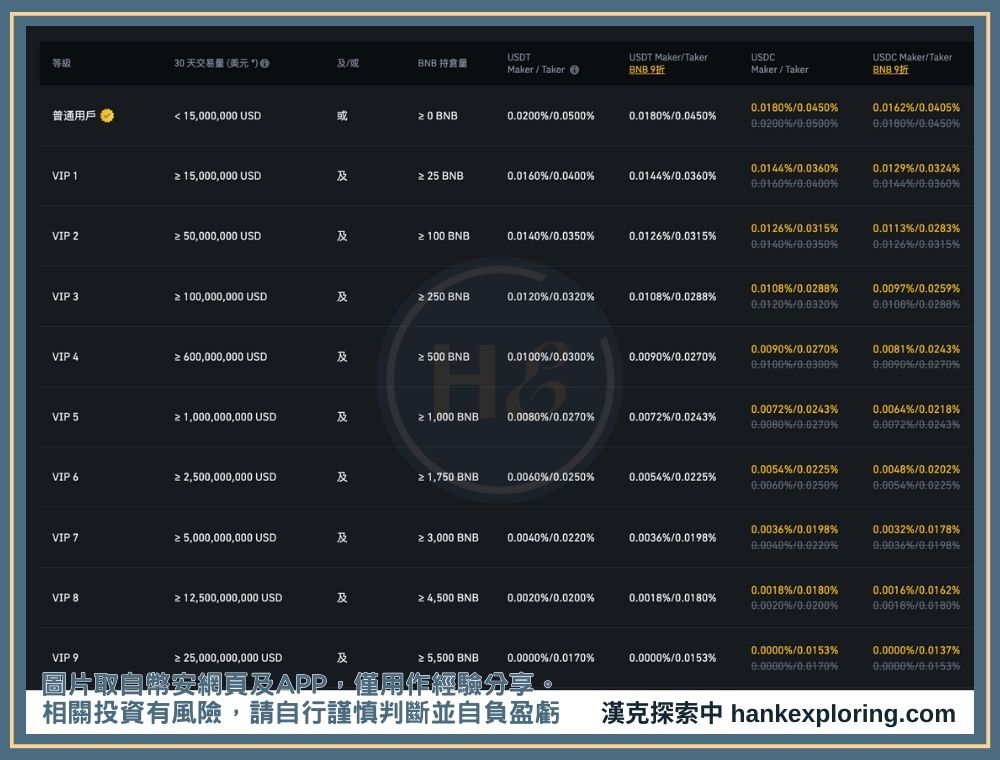Click the info icon beside 30 天交易量 header
1000x760 pixels.
(x=265, y=63)
